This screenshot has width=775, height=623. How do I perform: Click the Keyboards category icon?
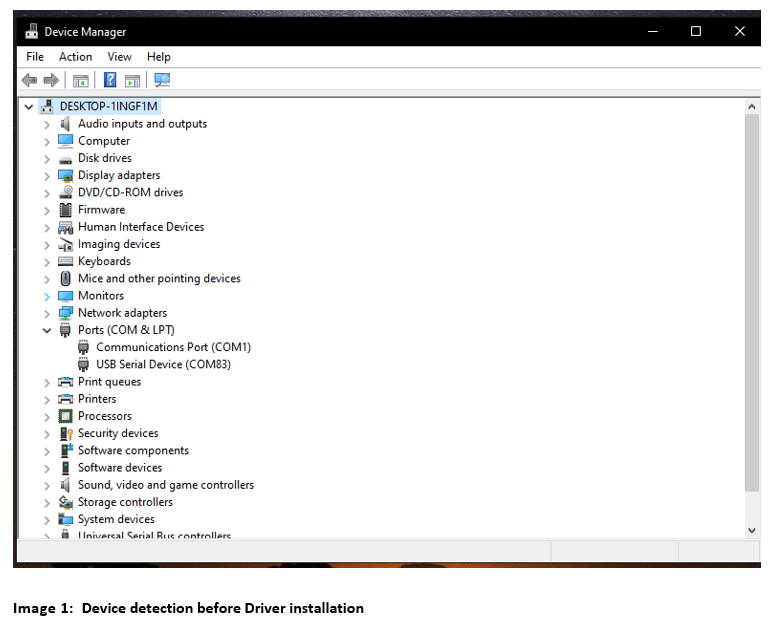click(x=66, y=261)
